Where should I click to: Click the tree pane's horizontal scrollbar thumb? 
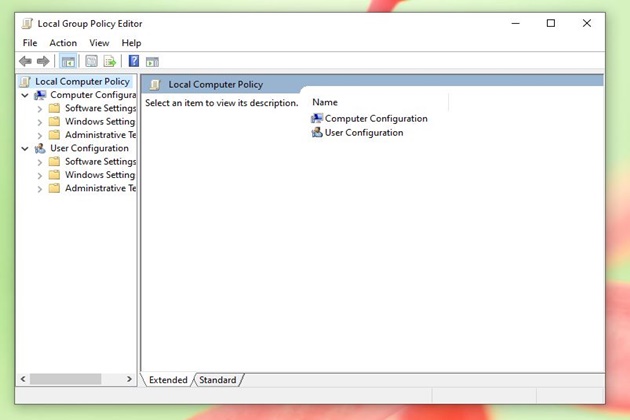pos(65,379)
